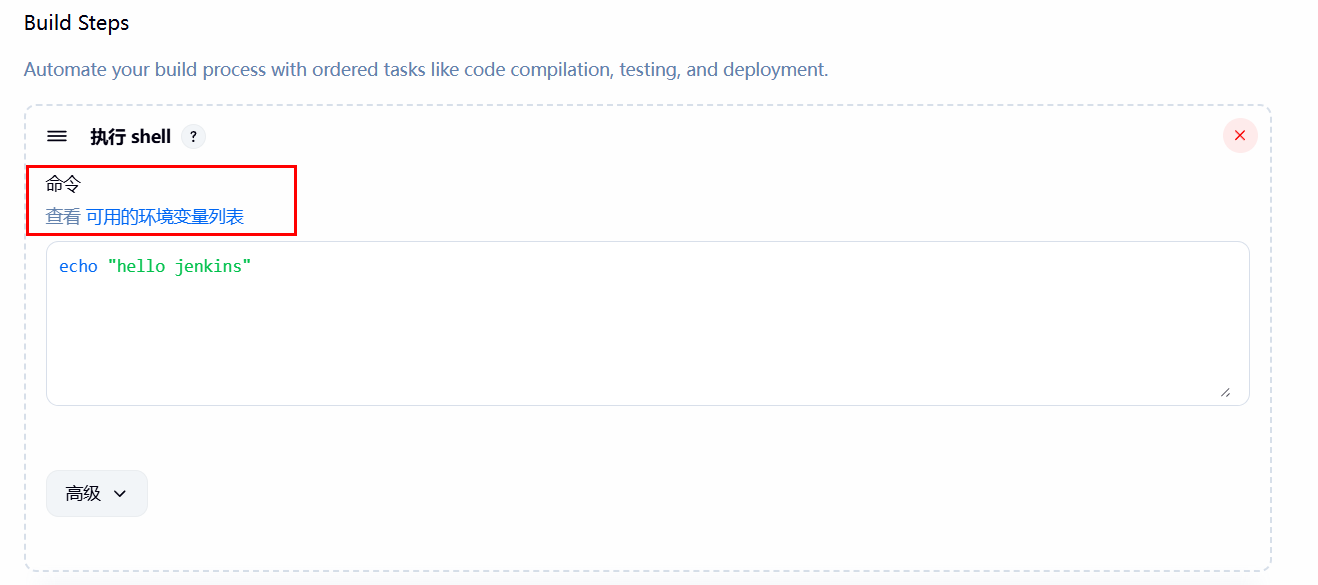
Task: Click the word echo in command
Action: 78,266
